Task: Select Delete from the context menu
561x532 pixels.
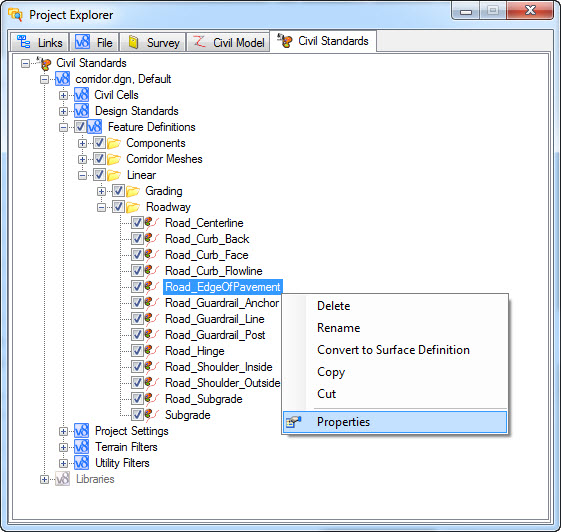Action: (333, 306)
